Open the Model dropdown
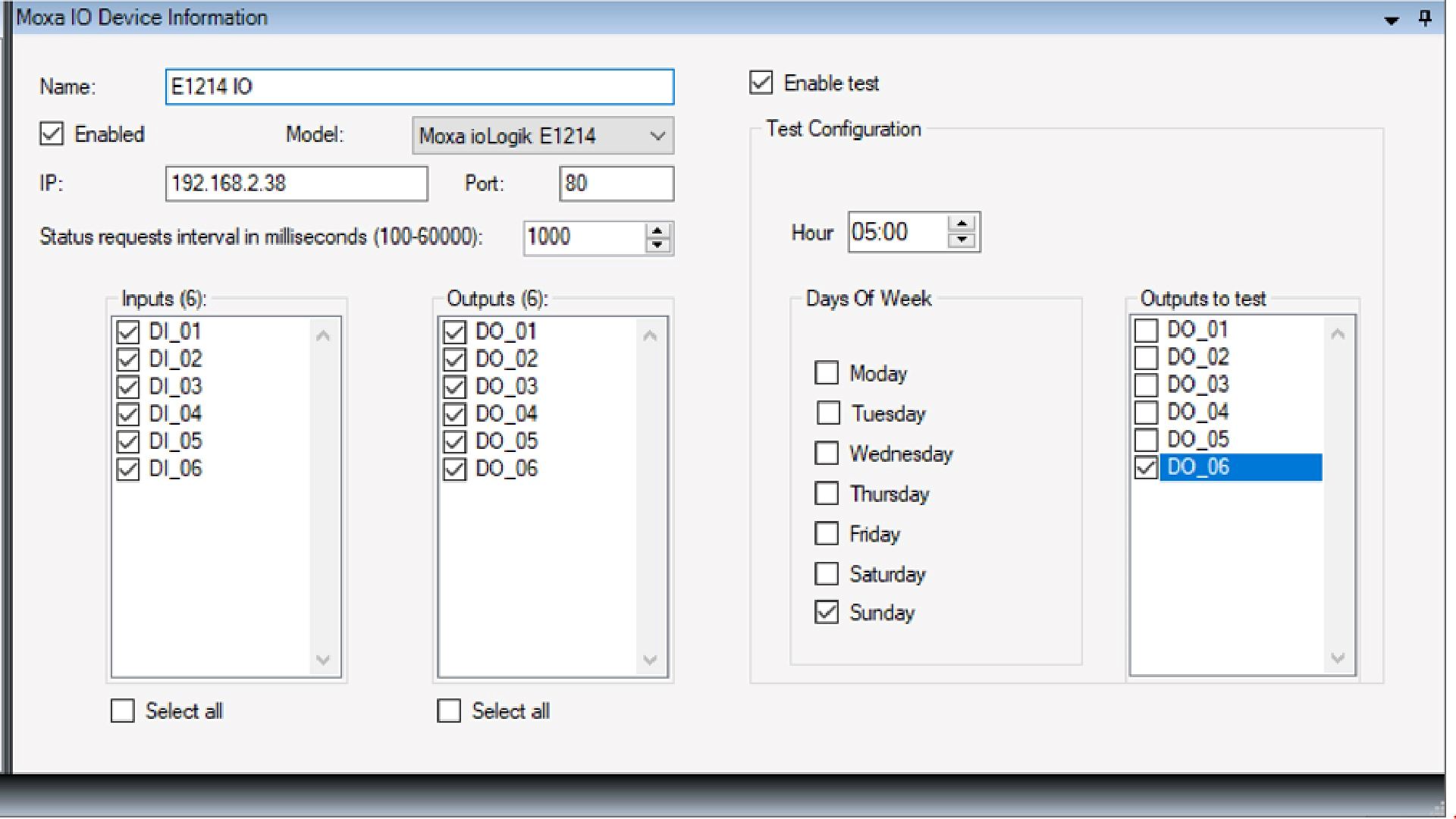 tap(543, 136)
